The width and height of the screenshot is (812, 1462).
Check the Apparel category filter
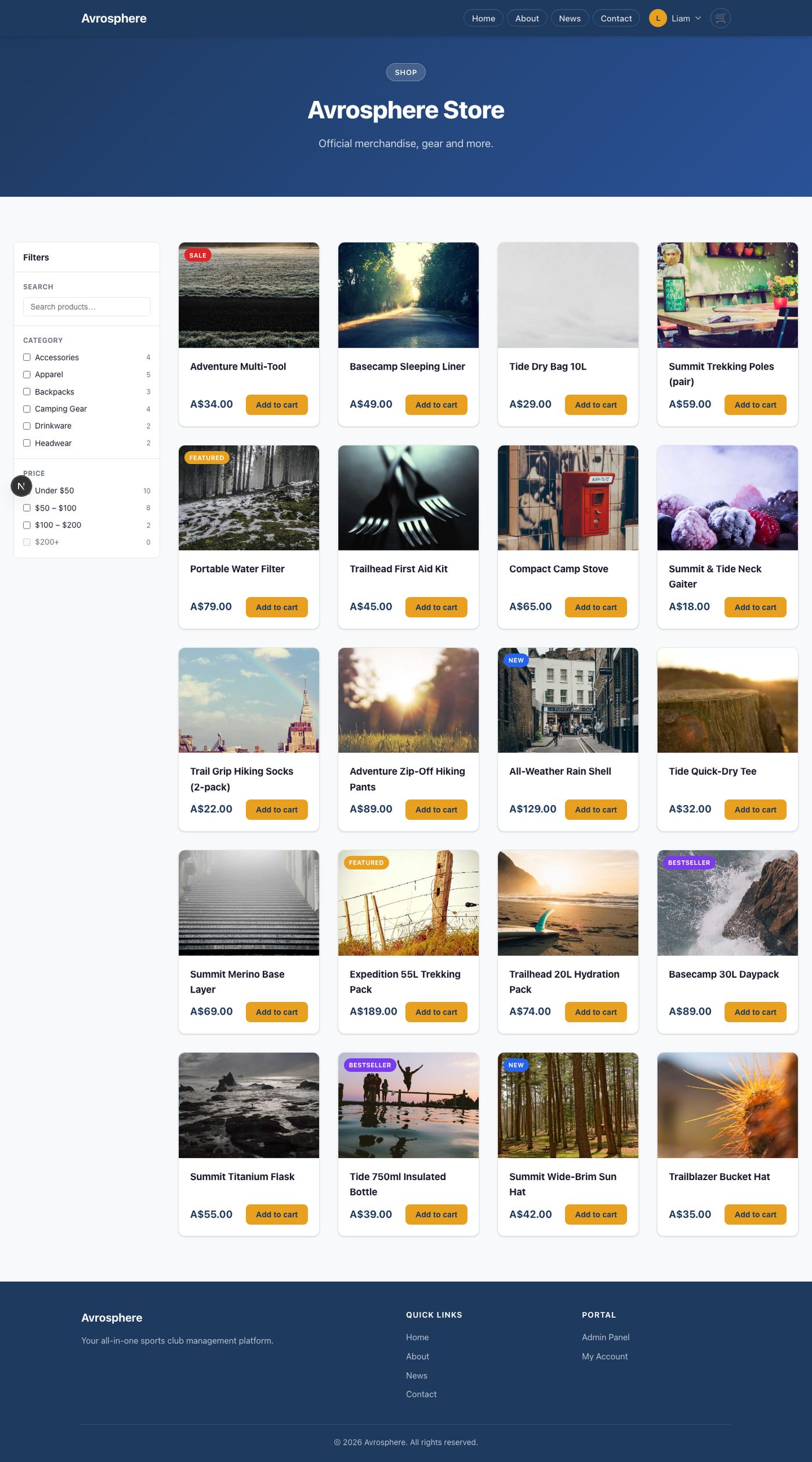coord(27,375)
